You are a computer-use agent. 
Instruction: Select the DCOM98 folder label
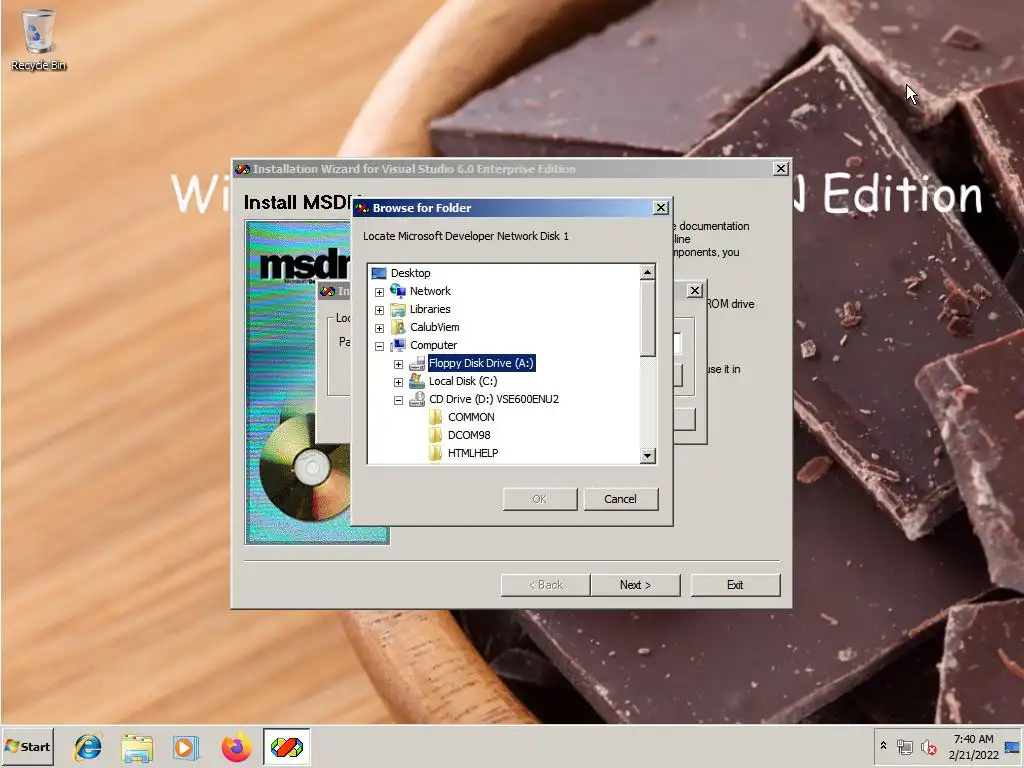469,435
